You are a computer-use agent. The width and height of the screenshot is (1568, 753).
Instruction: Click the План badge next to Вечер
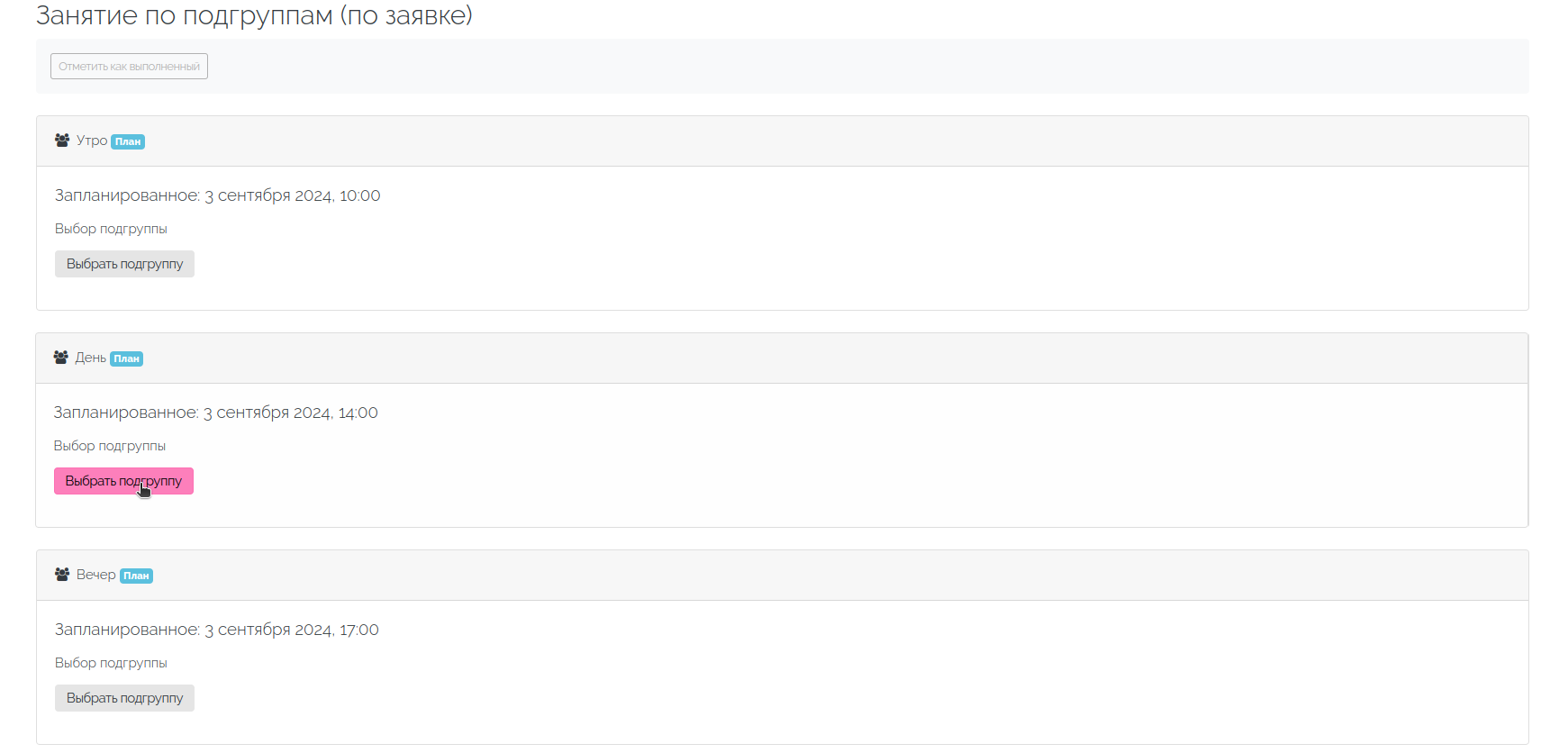coord(136,576)
